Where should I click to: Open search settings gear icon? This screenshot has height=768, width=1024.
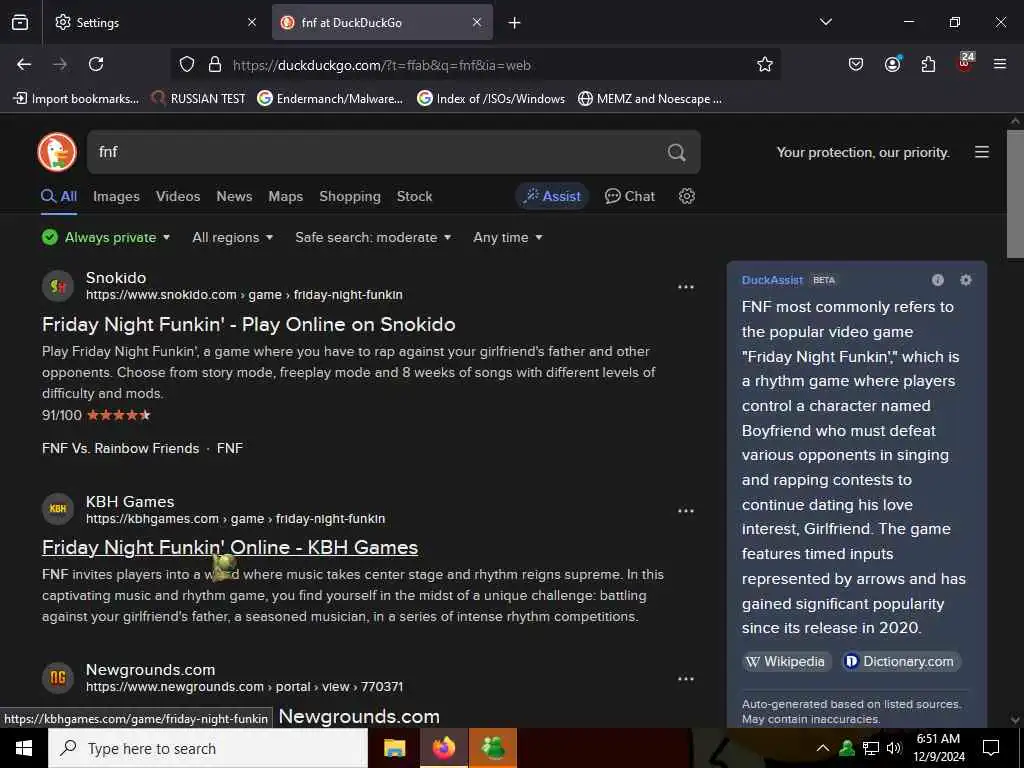coord(686,196)
